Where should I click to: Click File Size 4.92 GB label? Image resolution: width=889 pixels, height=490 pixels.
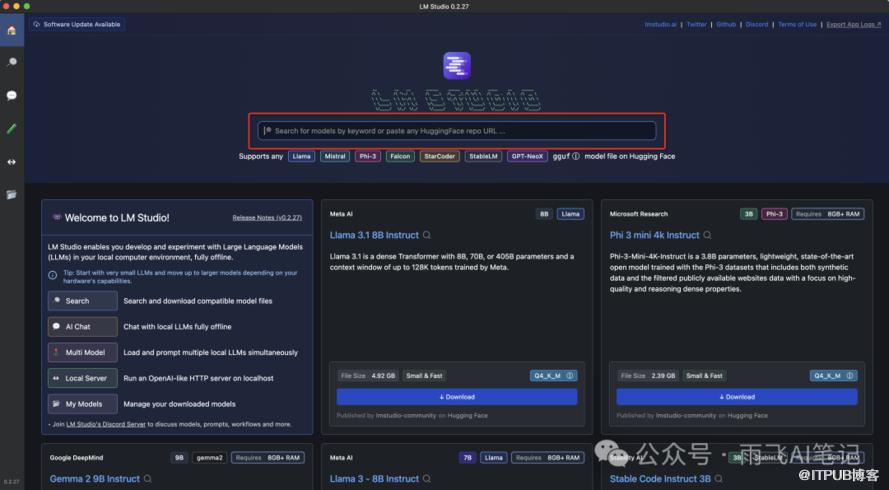(368, 375)
